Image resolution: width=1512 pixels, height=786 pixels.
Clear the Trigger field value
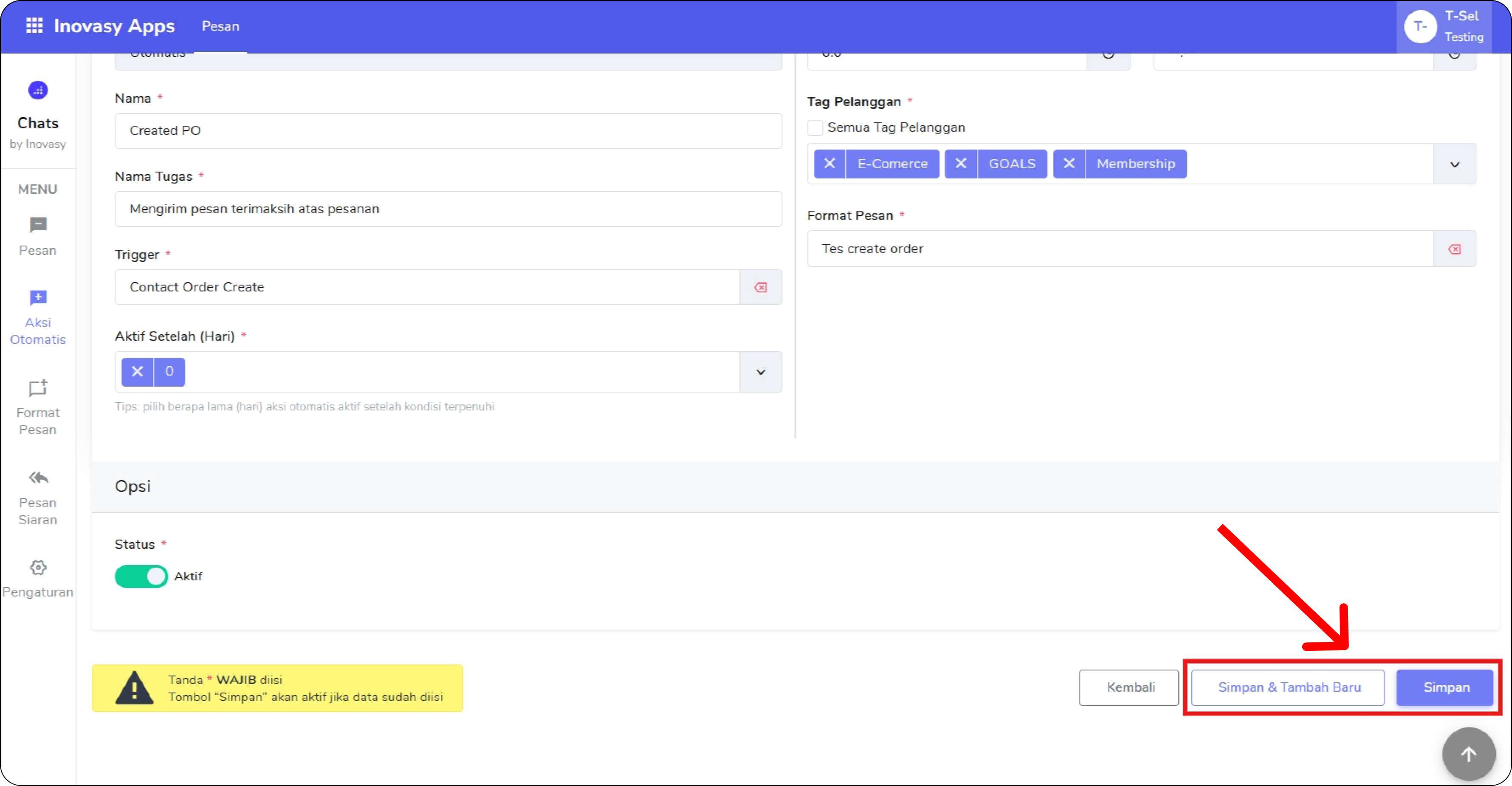click(760, 288)
